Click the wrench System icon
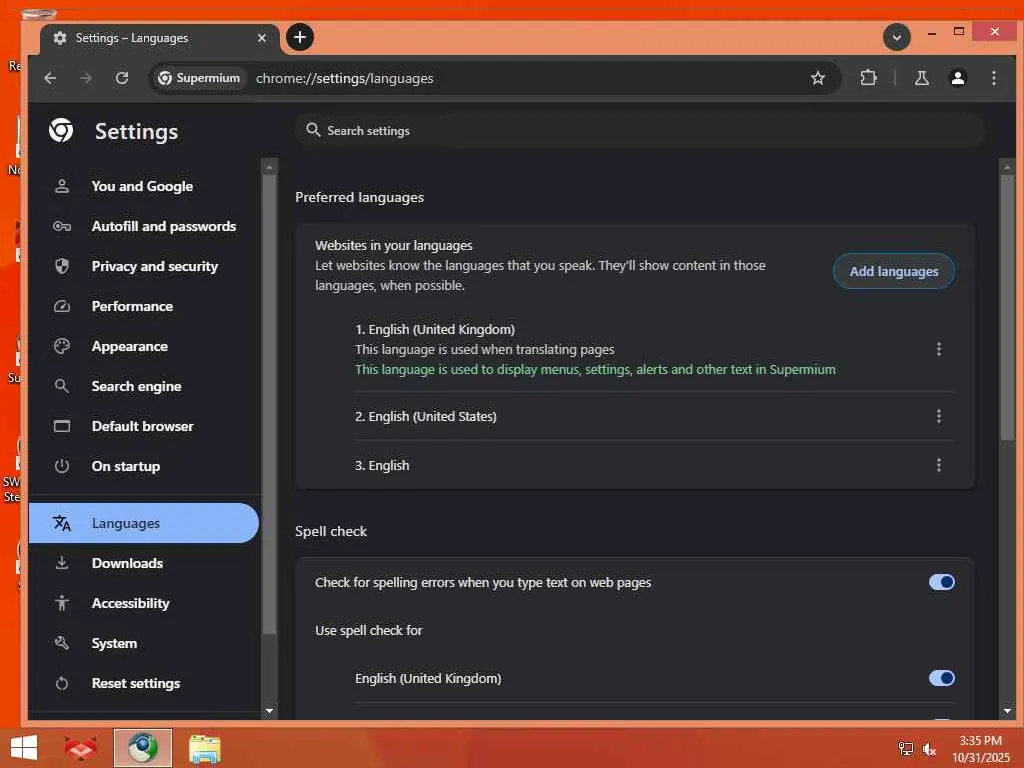The image size is (1024, 768). [62, 643]
